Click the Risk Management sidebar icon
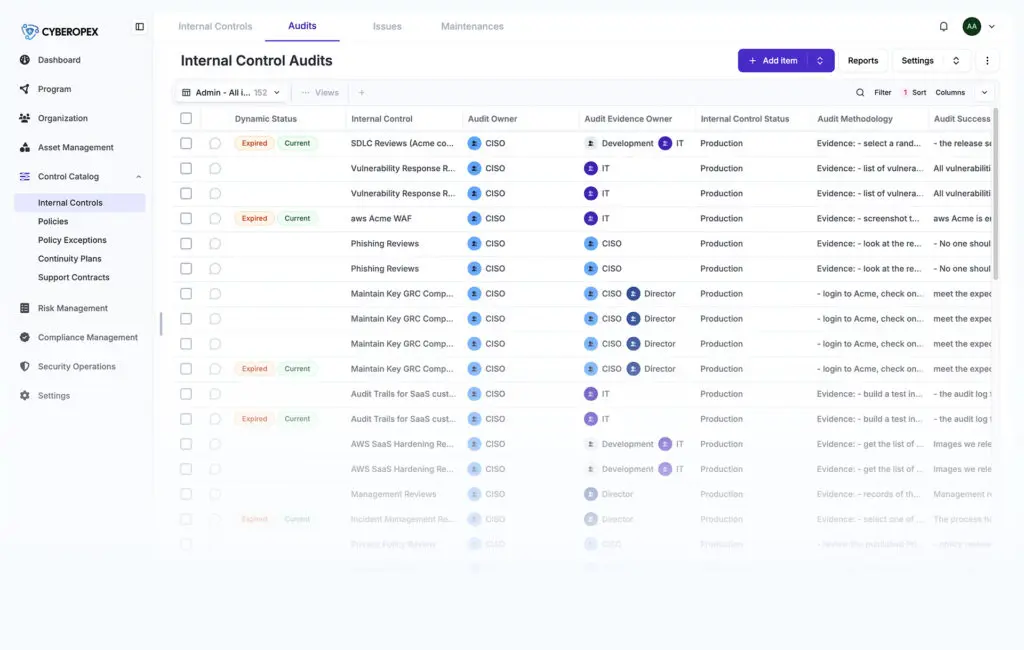This screenshot has height=650, width=1024. pyautogui.click(x=25, y=308)
